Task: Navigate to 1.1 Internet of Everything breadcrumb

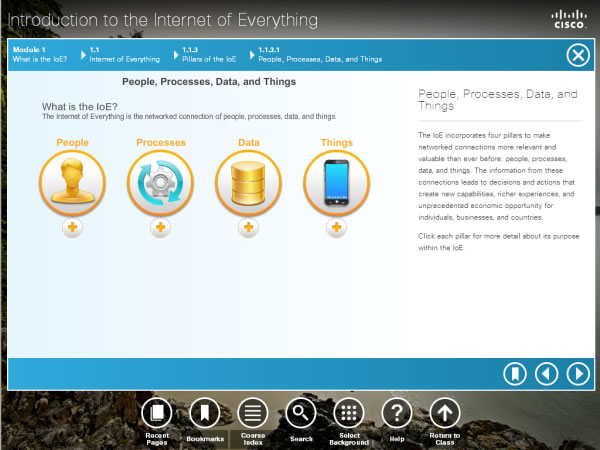Action: pos(124,54)
